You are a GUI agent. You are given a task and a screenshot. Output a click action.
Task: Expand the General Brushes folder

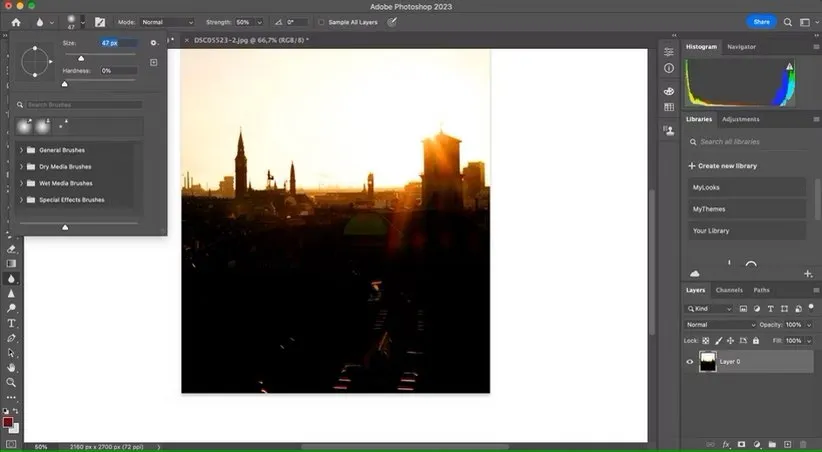(x=22, y=150)
